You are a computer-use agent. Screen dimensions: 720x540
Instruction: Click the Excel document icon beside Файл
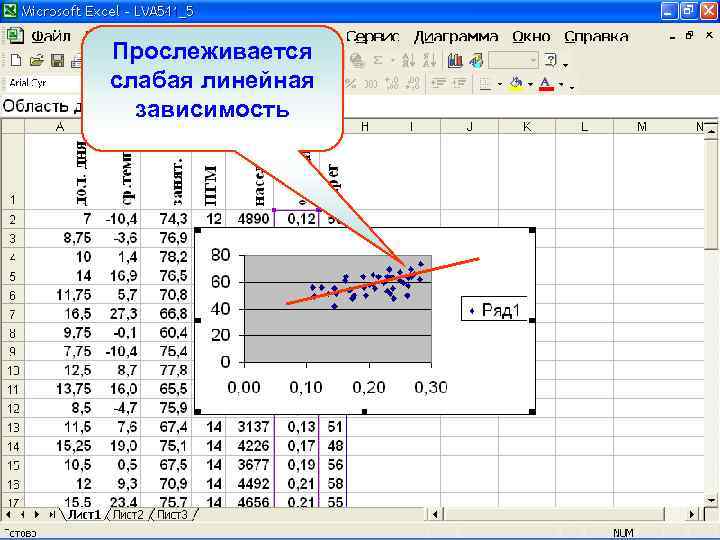tap(15, 36)
